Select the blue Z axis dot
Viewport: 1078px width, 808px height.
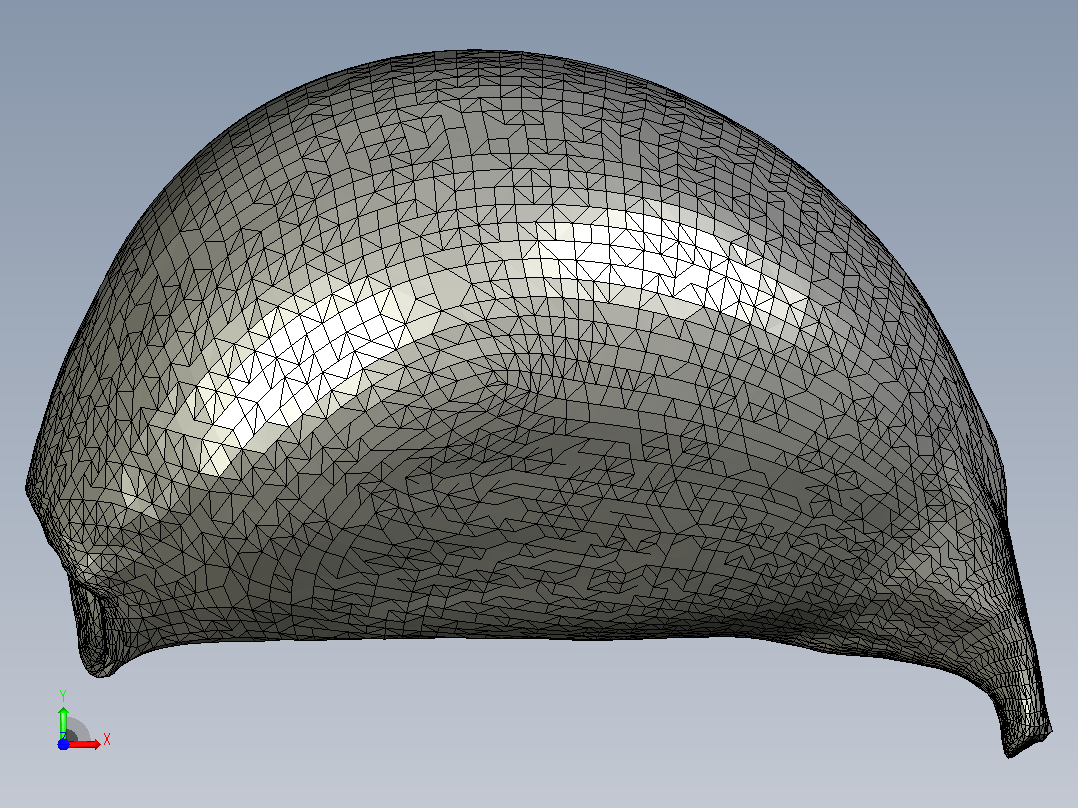[x=63, y=744]
